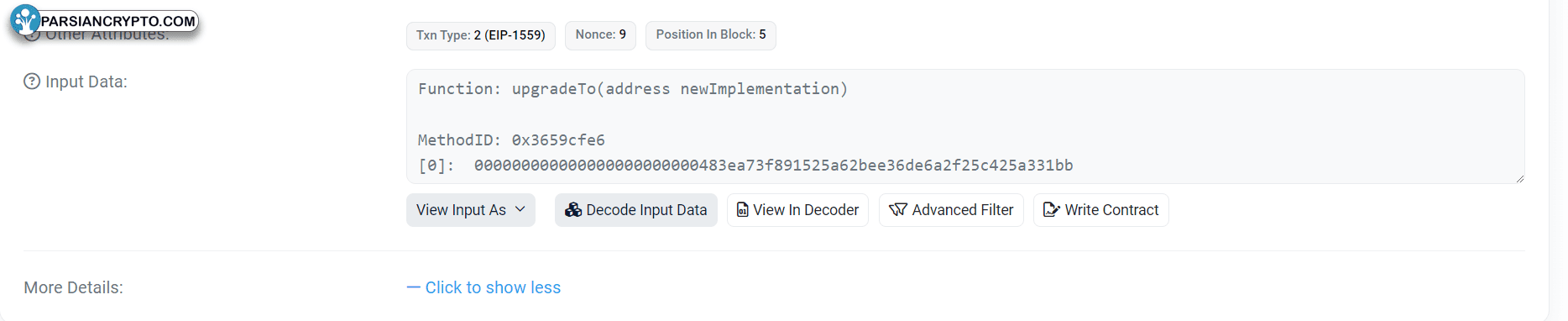Viewport: 1568px width, 321px height.
Task: Click the Position In Block: 5 badge
Action: [711, 35]
